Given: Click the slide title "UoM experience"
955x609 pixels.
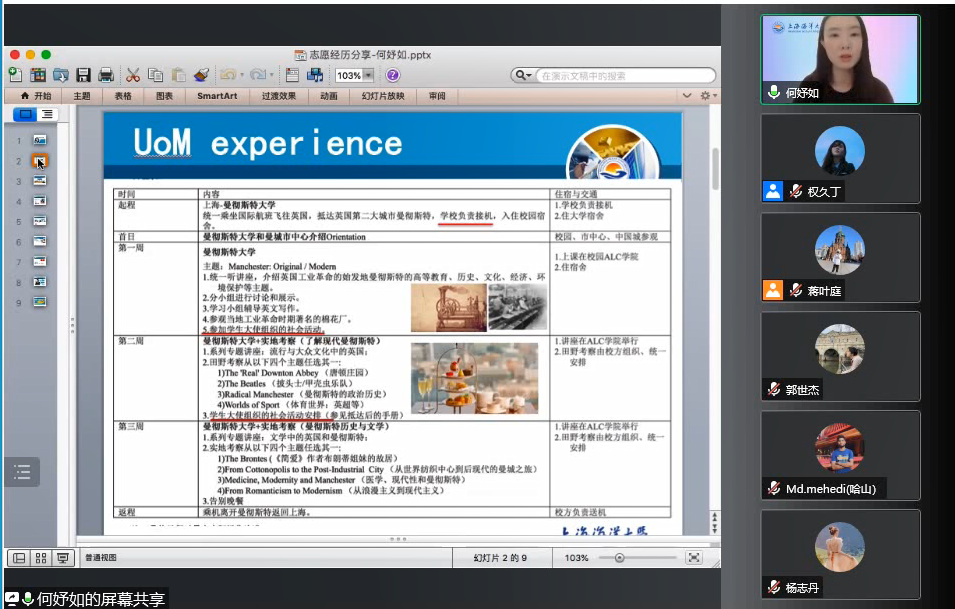Looking at the screenshot, I should coord(268,144).
